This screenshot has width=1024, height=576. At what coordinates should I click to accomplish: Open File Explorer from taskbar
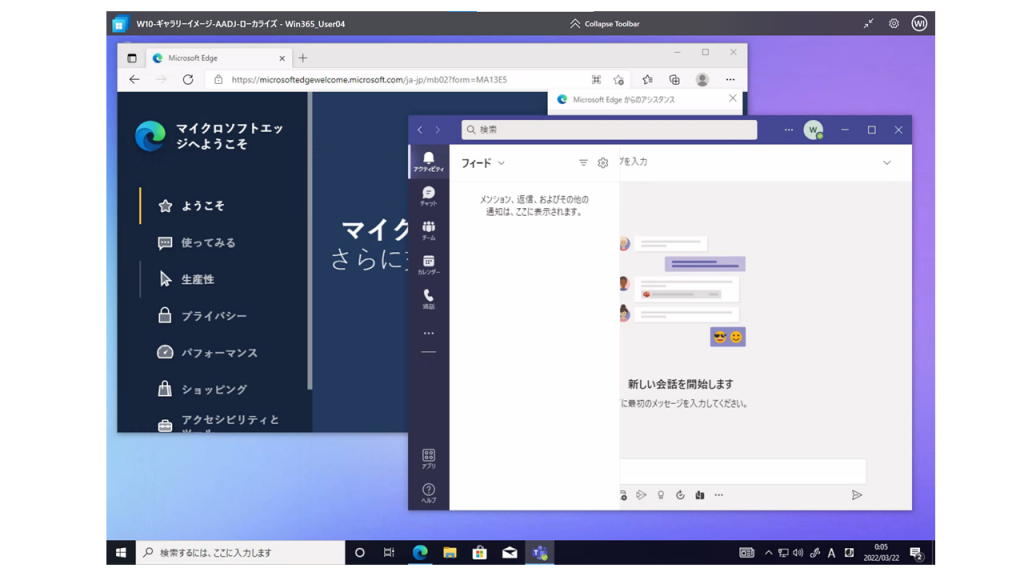(x=450, y=552)
